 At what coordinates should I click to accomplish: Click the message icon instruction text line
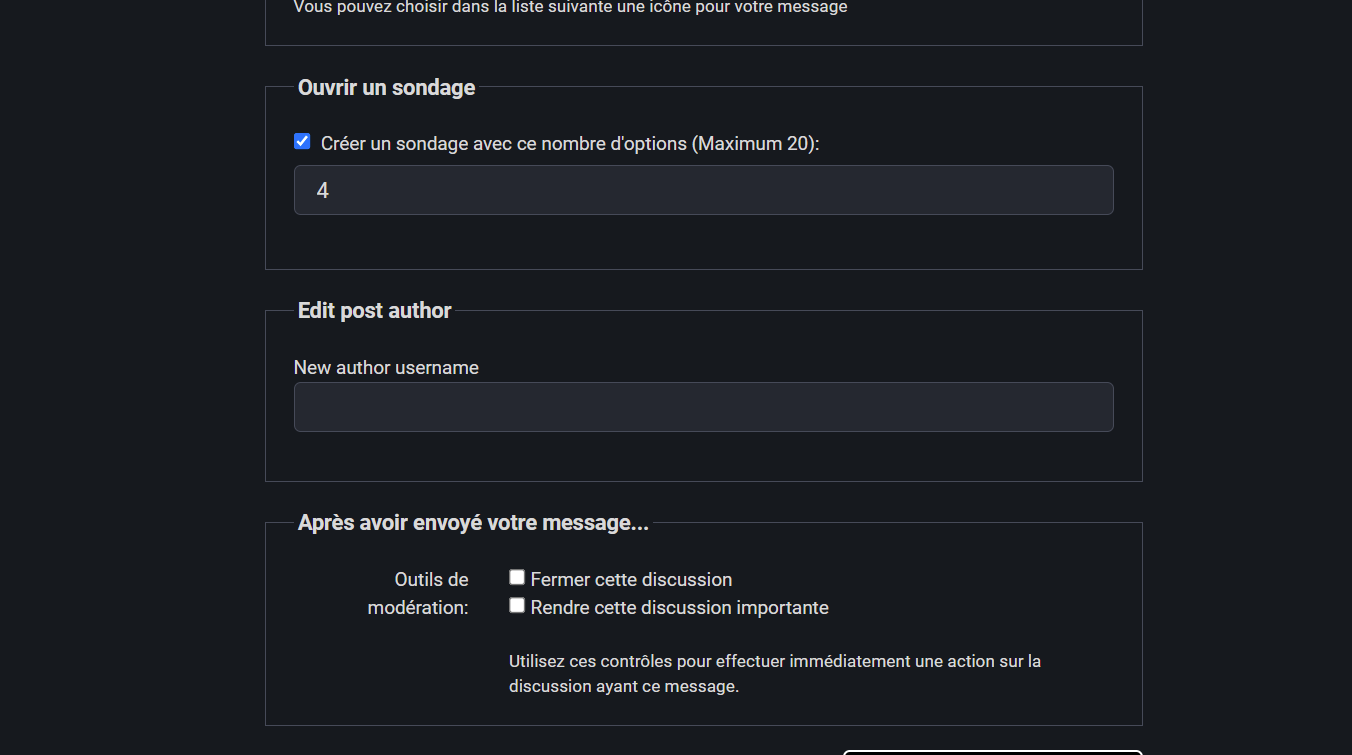(569, 7)
